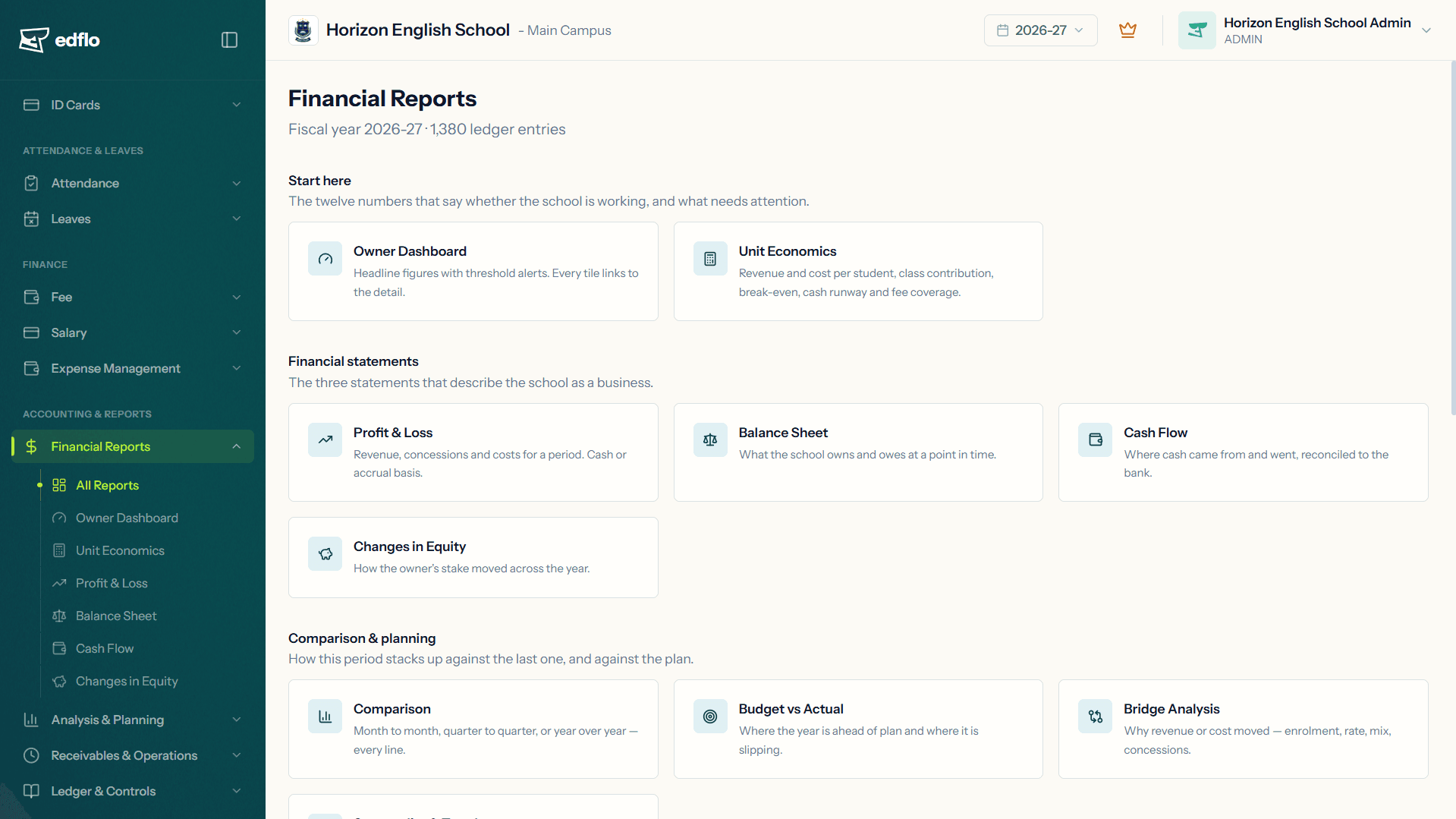Screen dimensions: 1456x819
Task: Click the Salary card icon
Action: click(31, 332)
